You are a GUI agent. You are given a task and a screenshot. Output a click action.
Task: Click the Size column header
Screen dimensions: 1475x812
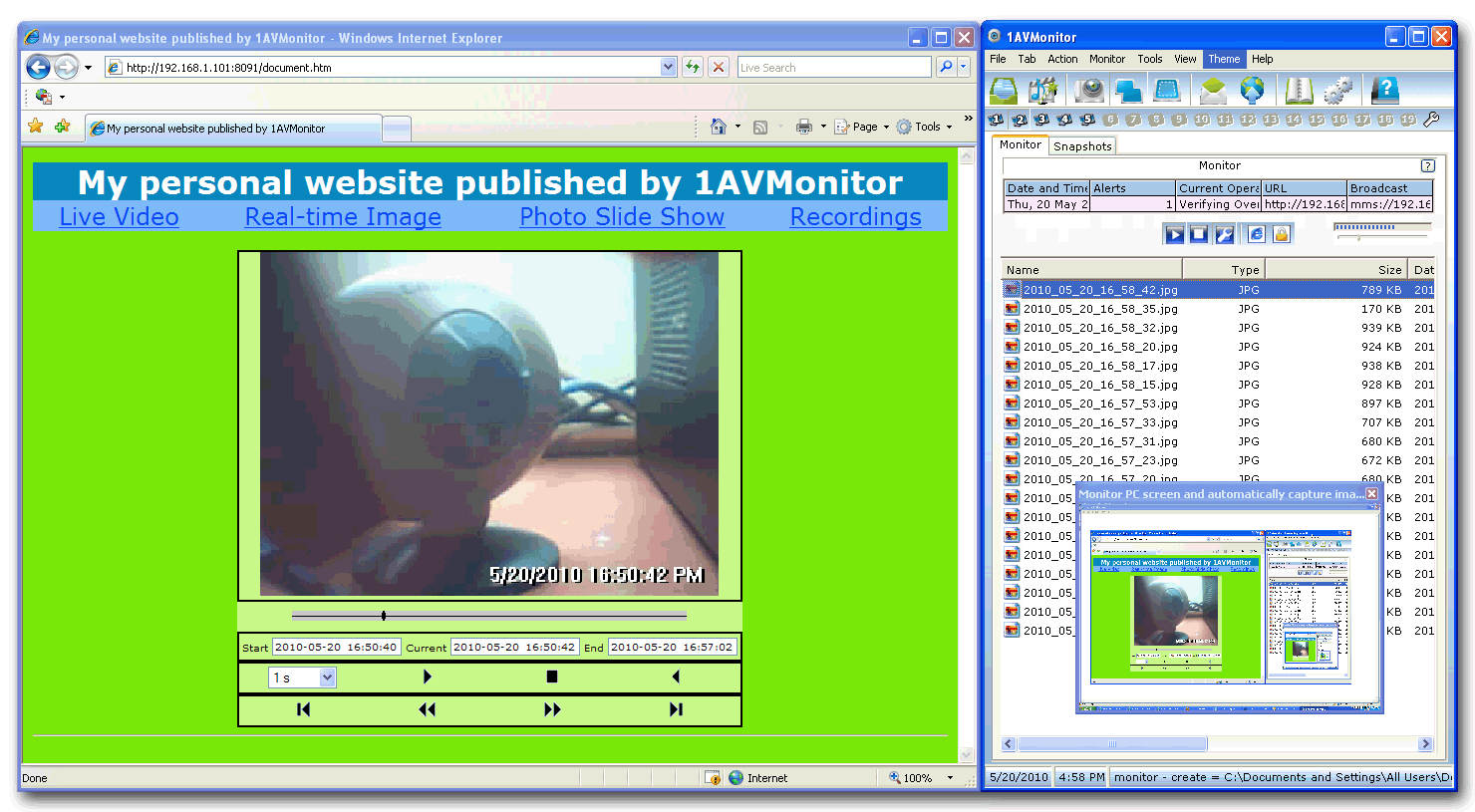click(1335, 269)
